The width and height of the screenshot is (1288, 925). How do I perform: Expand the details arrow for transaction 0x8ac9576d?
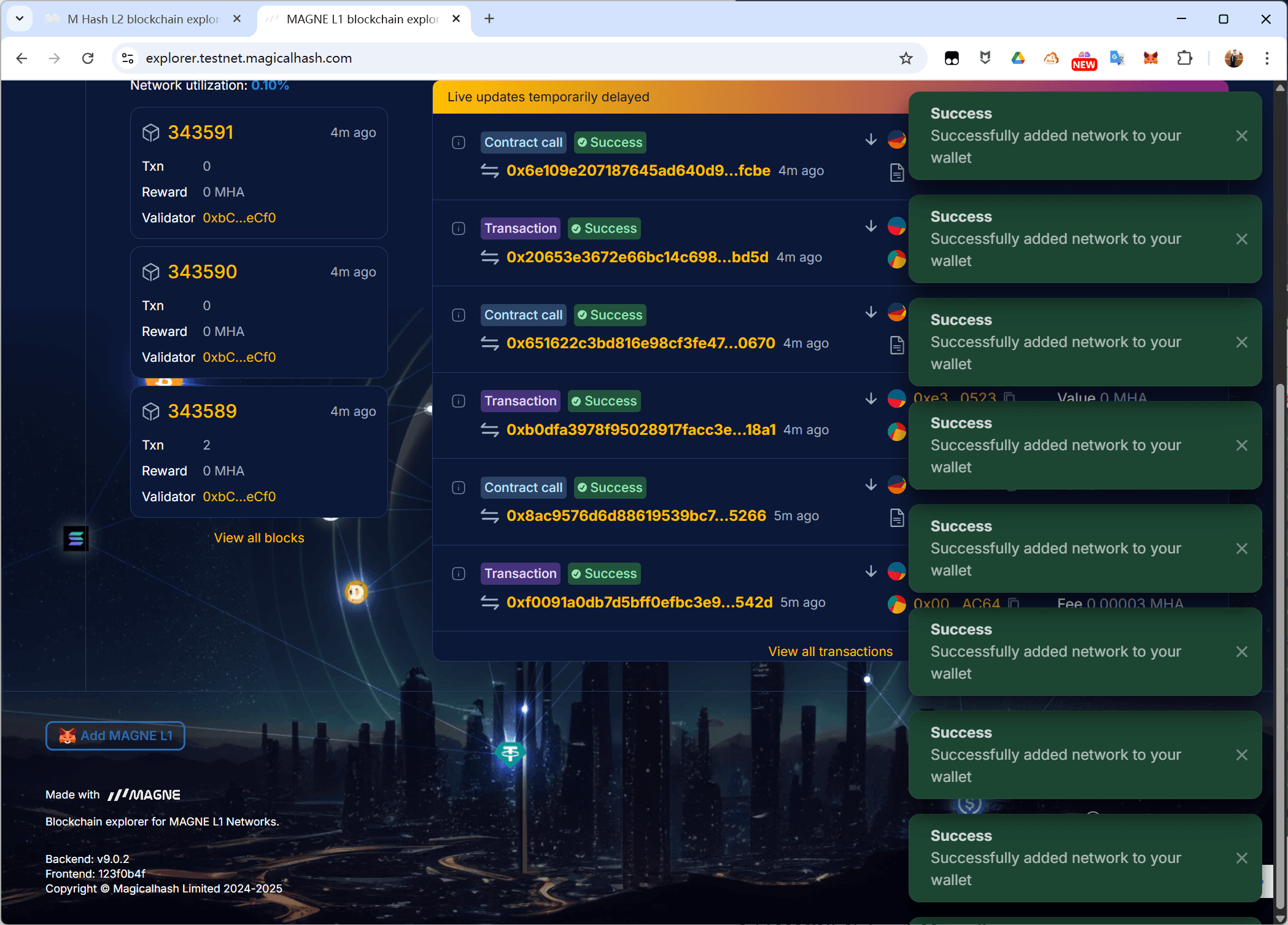871,485
